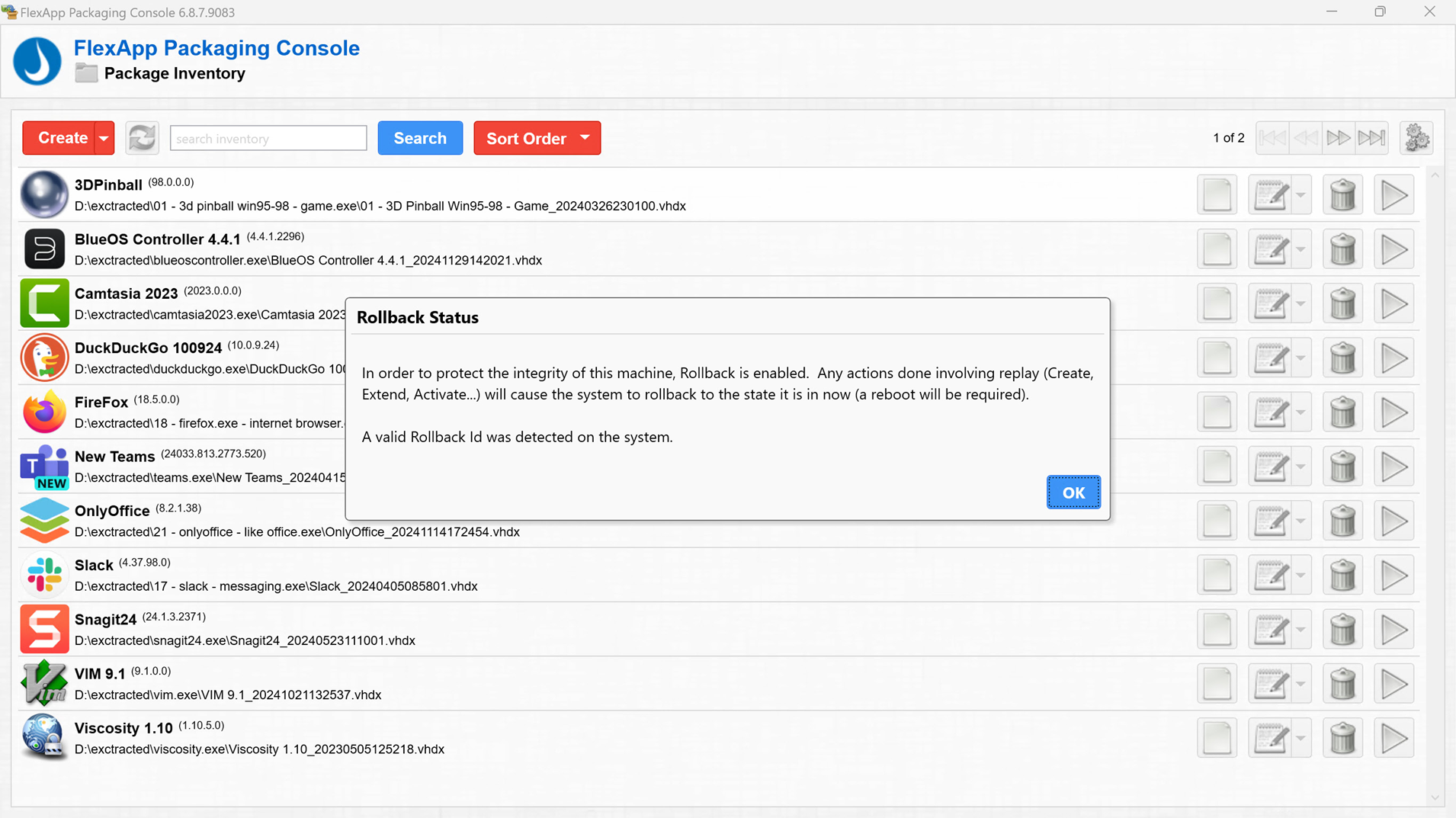The image size is (1456, 818).
Task: Click the document icon for Viscosity 1.10
Action: (x=1217, y=739)
